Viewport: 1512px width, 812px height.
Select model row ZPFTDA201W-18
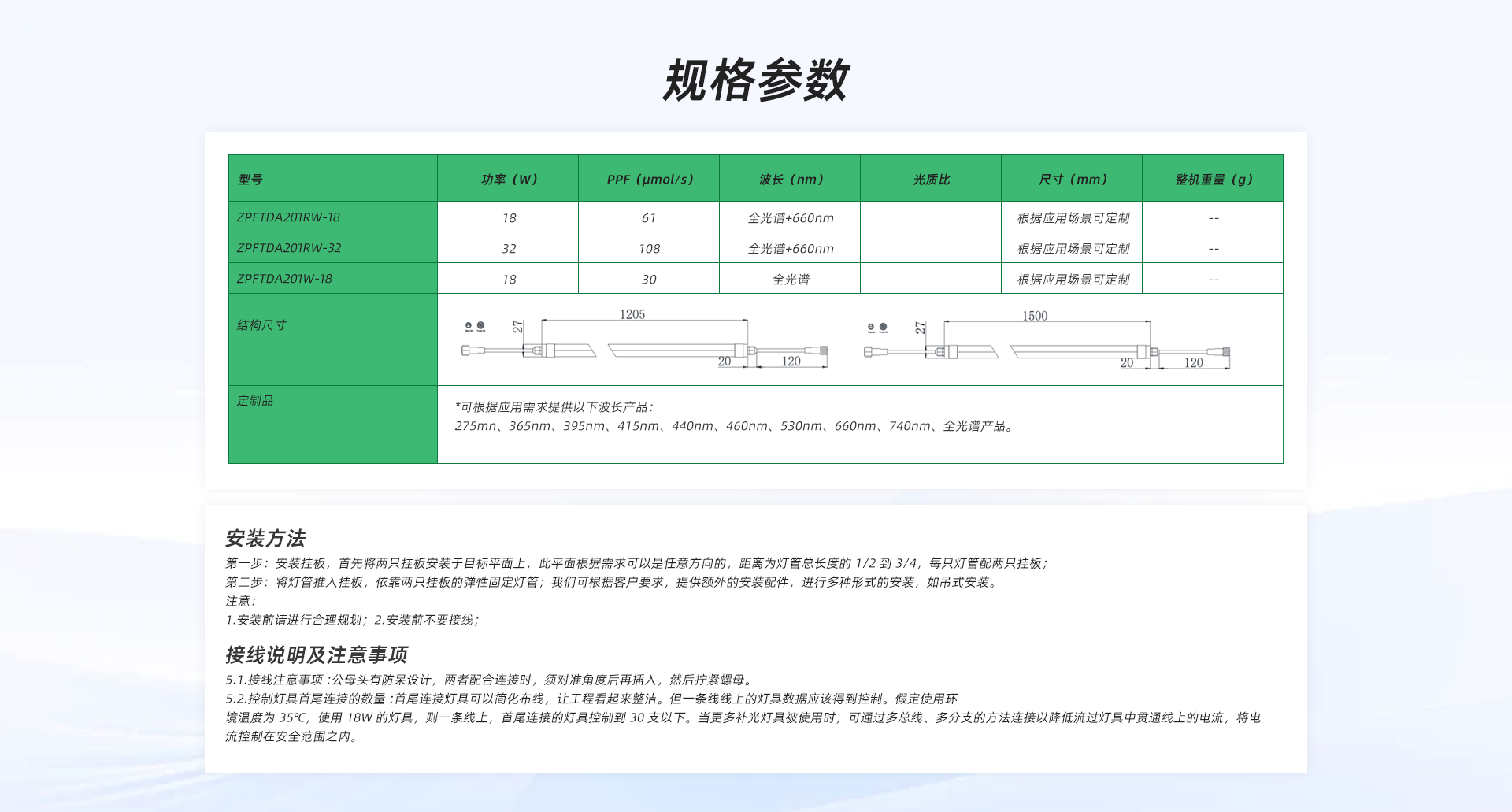click(x=284, y=279)
